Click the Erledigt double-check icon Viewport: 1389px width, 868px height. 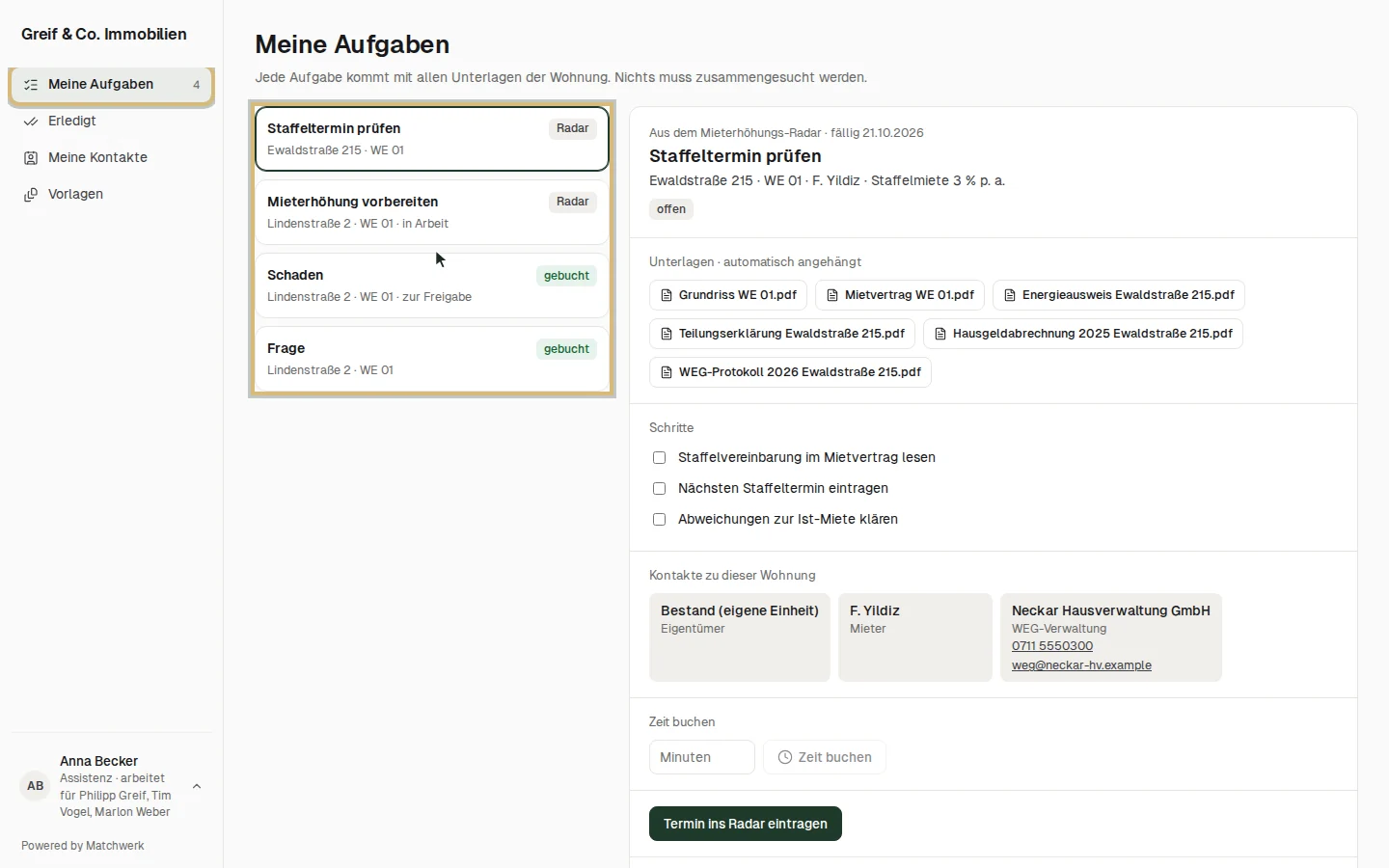(31, 122)
